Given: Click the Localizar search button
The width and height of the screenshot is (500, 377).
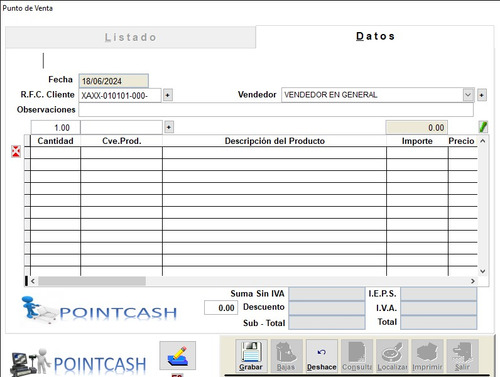Looking at the screenshot, I should (392, 356).
